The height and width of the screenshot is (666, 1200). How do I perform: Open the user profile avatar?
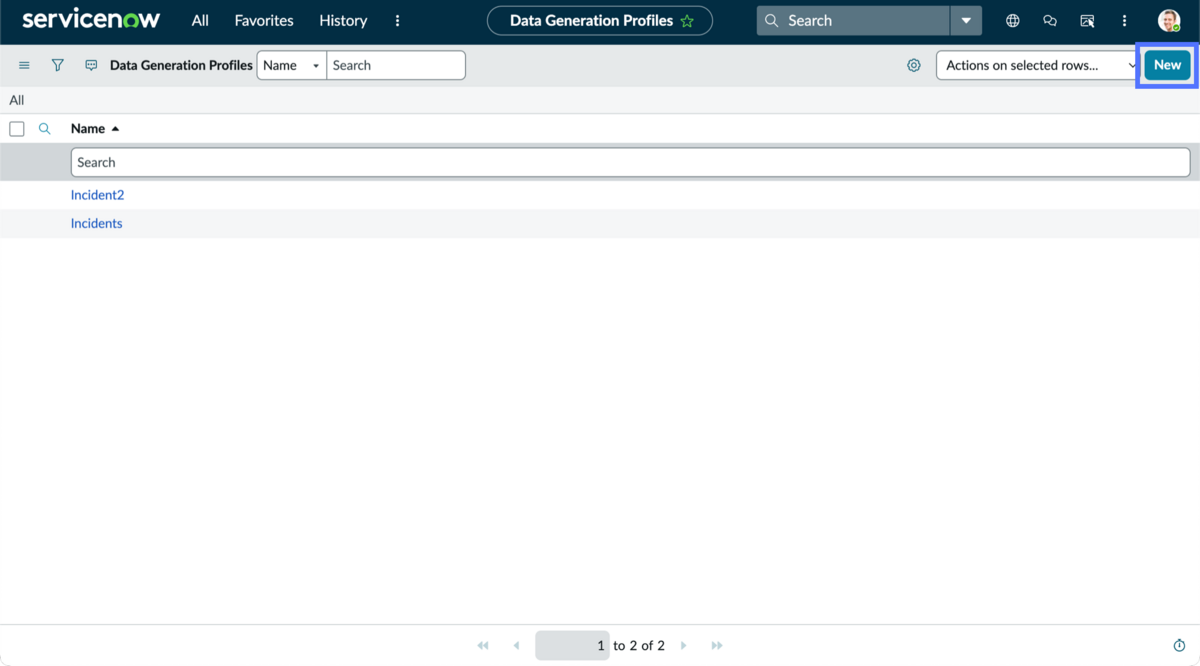tap(1169, 21)
